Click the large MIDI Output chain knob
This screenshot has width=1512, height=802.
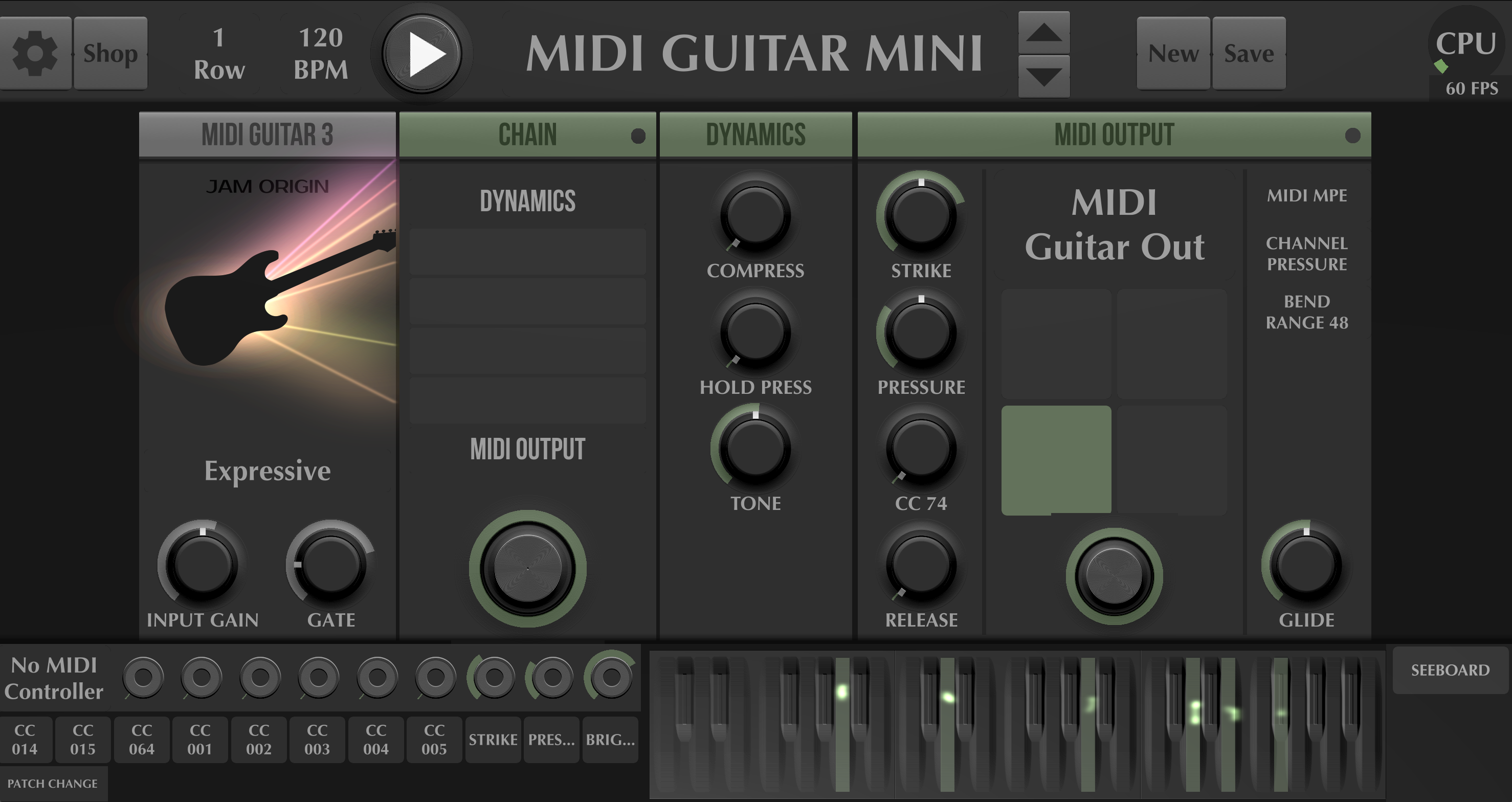[527, 568]
